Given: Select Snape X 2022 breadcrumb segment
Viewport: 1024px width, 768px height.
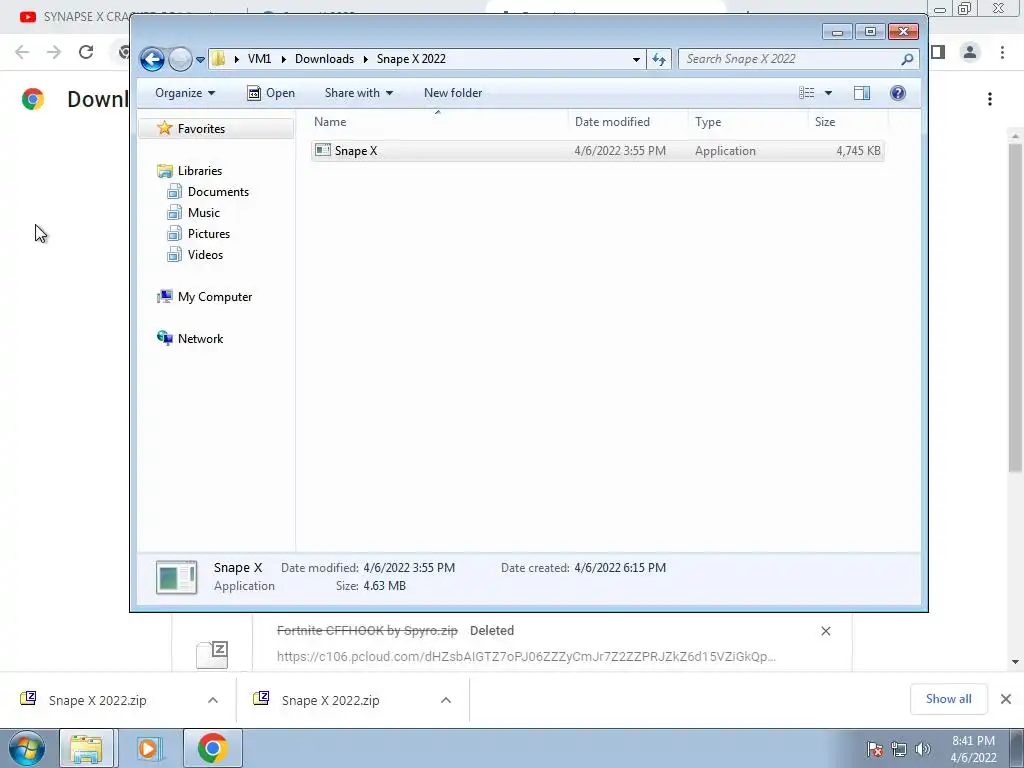Looking at the screenshot, I should pos(411,59).
